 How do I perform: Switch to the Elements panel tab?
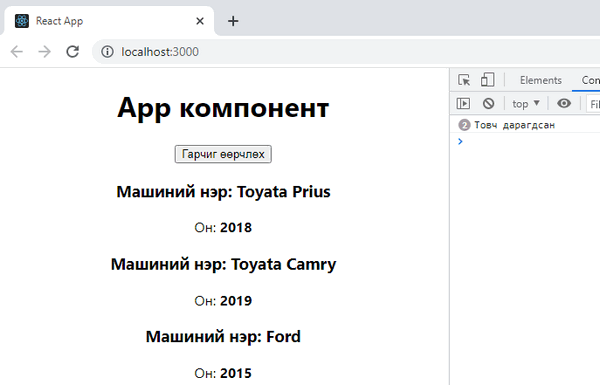(x=541, y=80)
